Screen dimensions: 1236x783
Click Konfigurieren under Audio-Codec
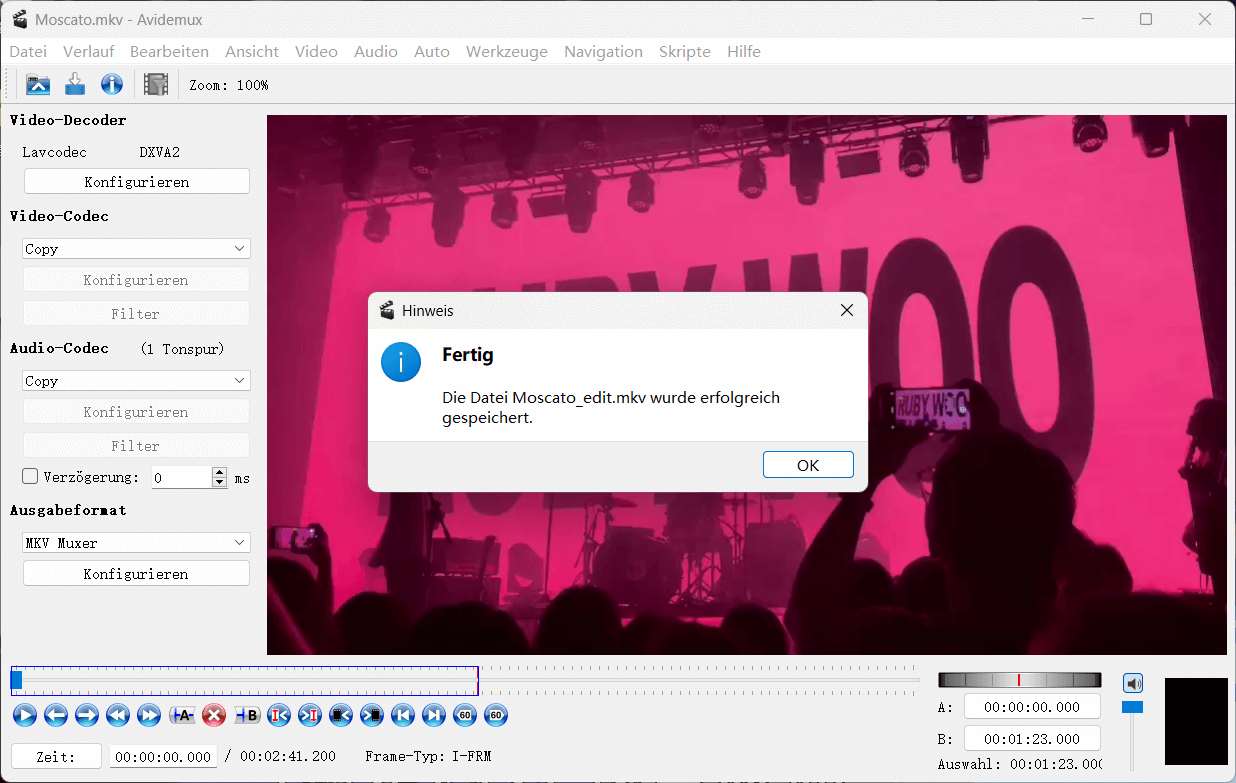[136, 412]
